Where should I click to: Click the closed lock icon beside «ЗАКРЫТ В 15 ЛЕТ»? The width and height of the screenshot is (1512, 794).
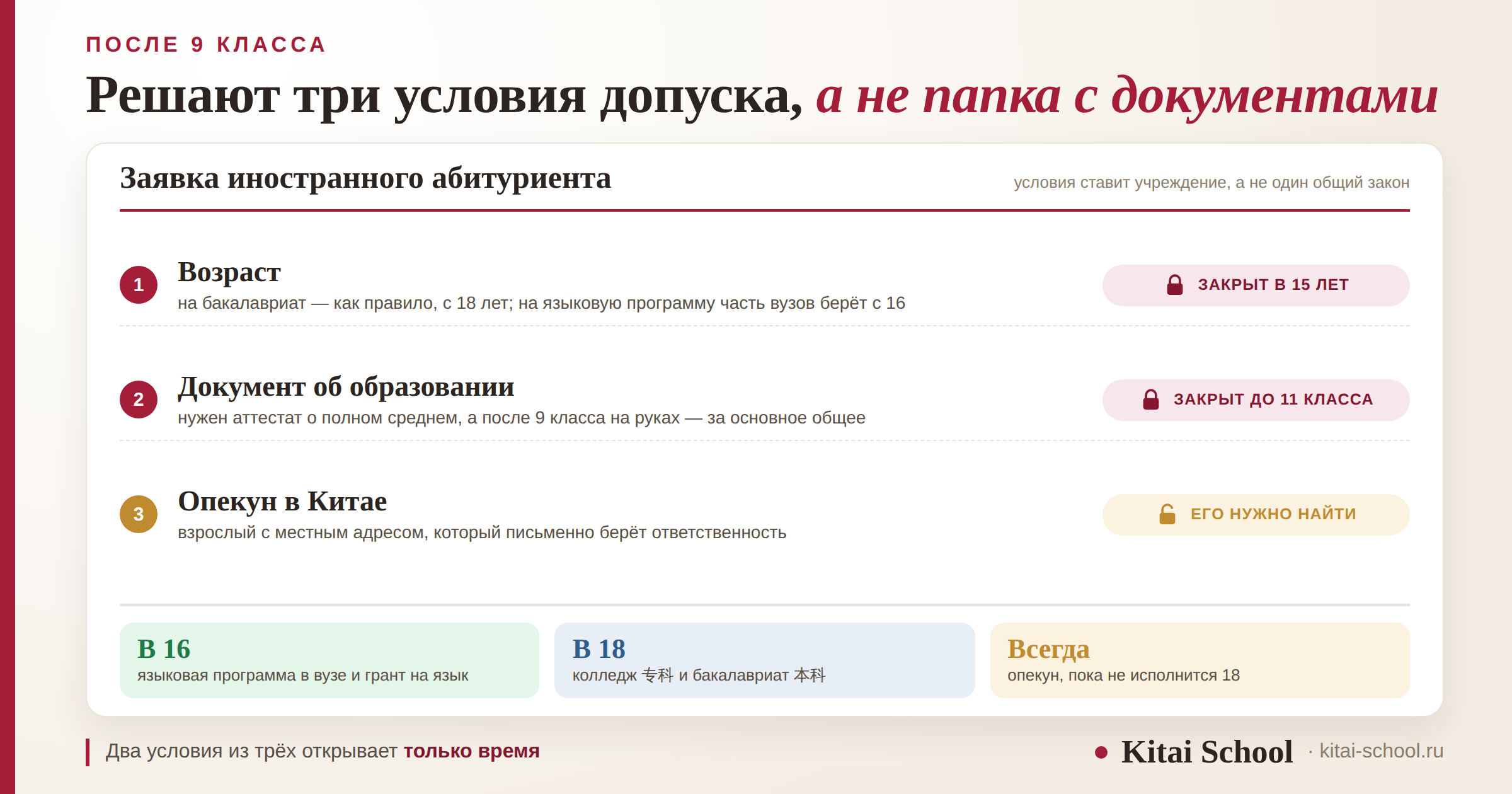pyautogui.click(x=1174, y=285)
